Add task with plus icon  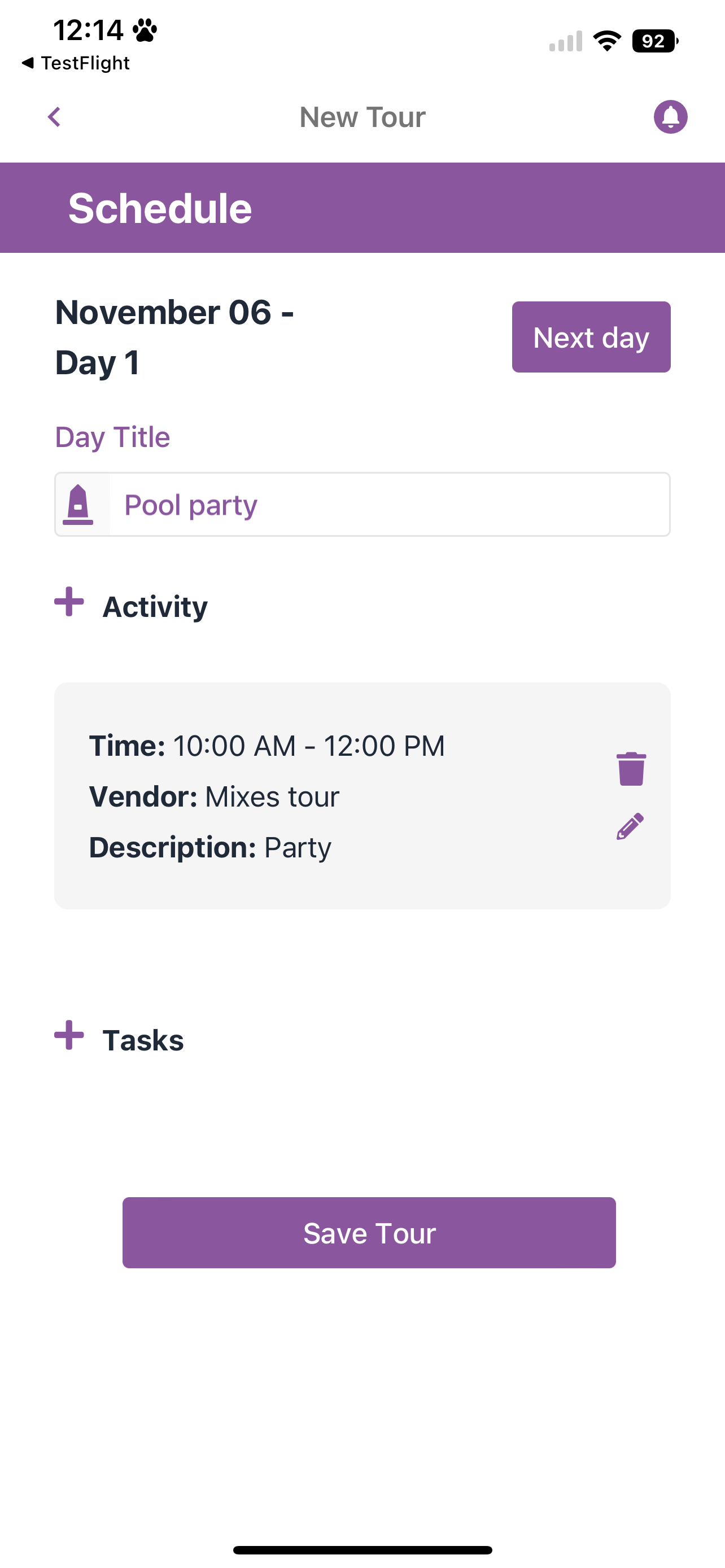[x=69, y=1035]
